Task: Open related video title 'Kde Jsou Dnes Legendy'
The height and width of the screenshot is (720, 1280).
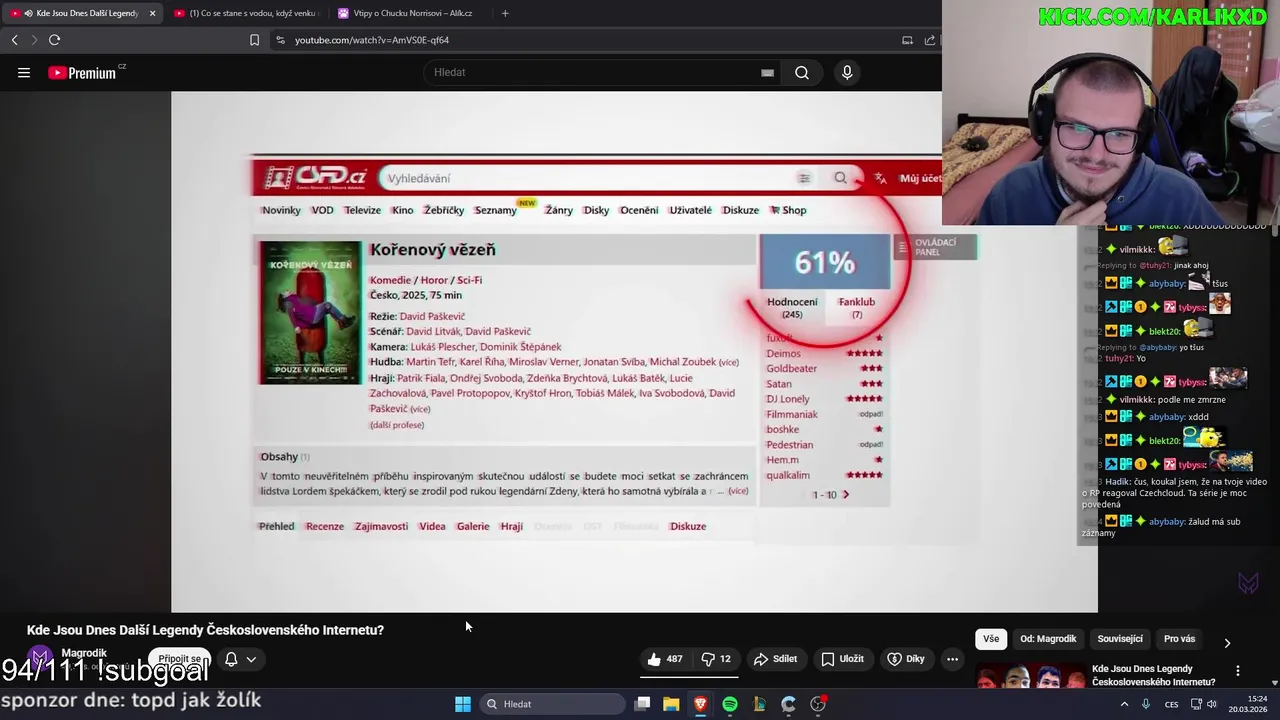Action: pyautogui.click(x=1153, y=675)
